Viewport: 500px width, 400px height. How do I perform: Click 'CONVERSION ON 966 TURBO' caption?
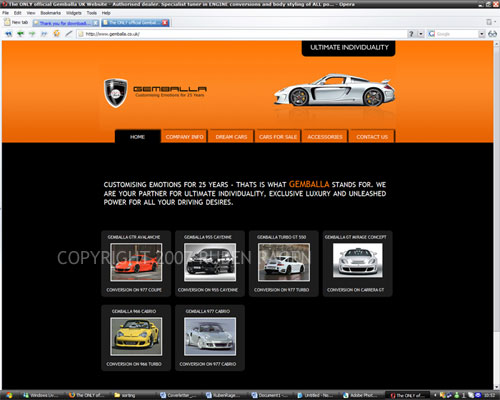(x=134, y=364)
